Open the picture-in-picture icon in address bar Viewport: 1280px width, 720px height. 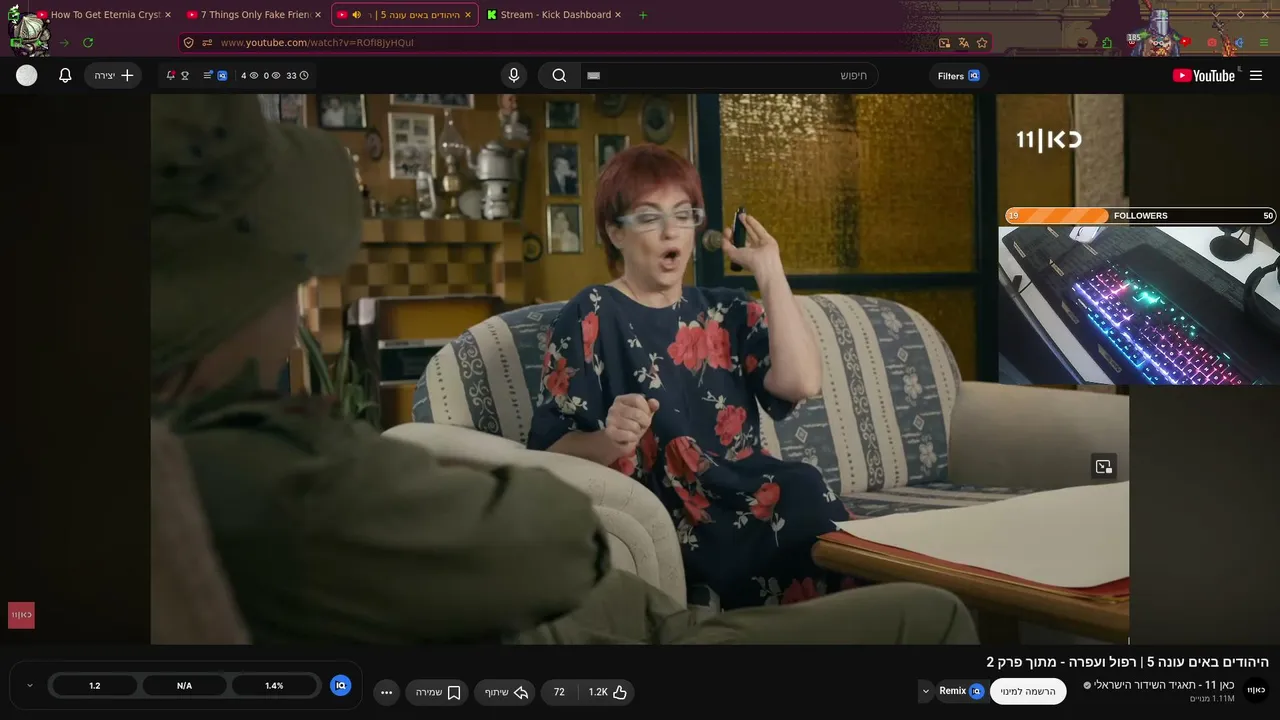click(944, 43)
